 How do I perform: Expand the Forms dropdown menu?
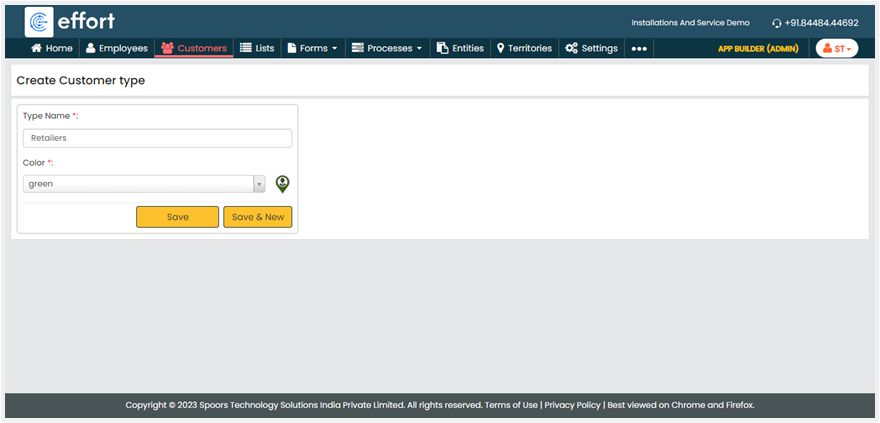tap(312, 48)
